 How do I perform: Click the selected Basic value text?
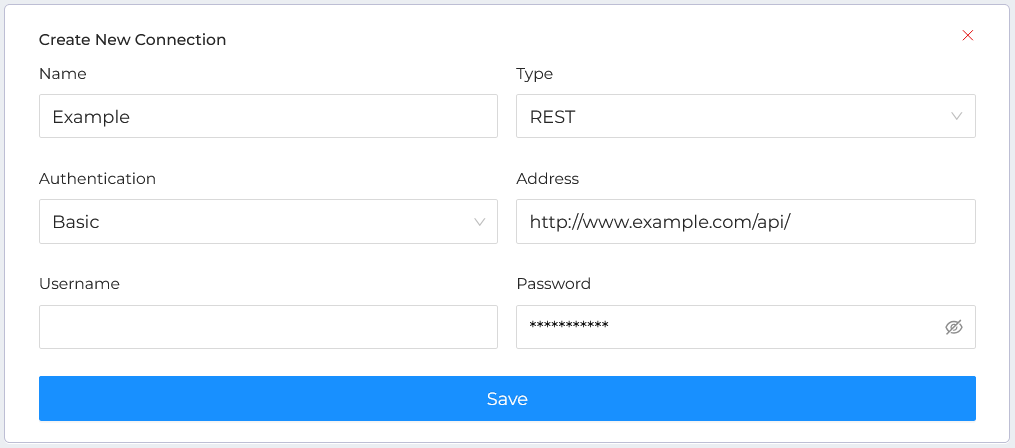76,222
